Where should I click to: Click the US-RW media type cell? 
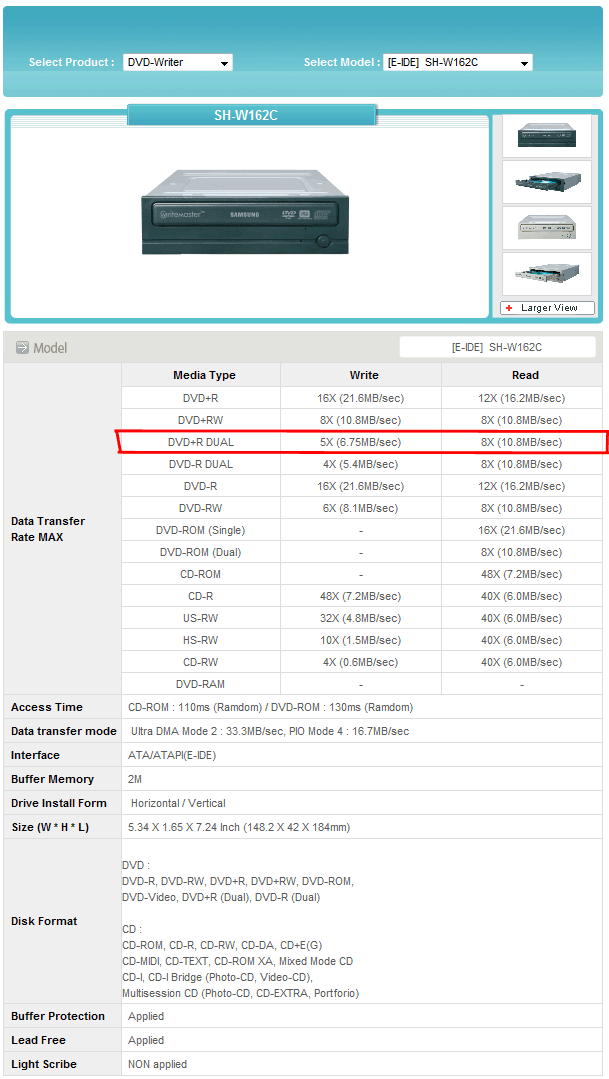click(201, 619)
